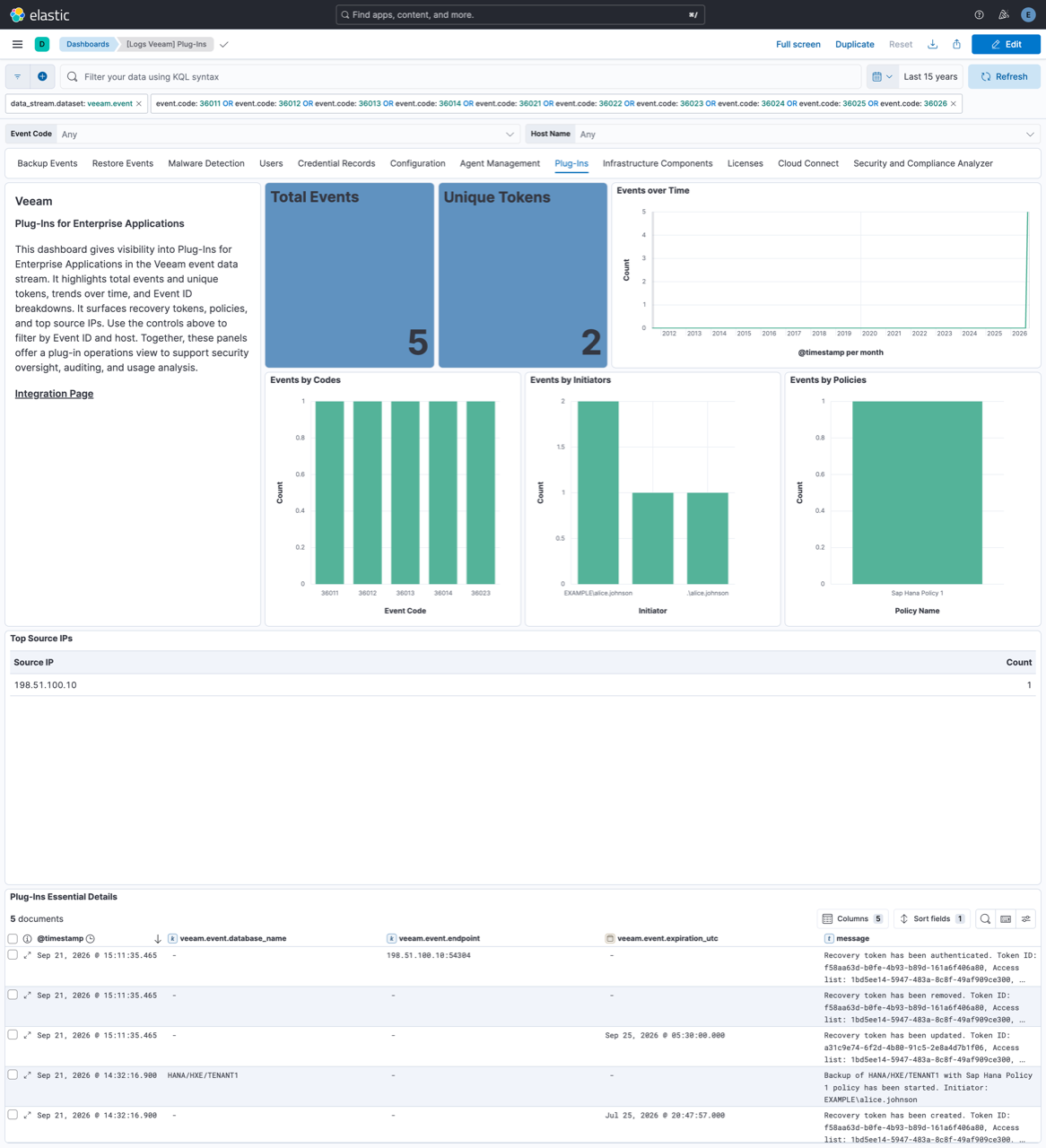This screenshot has height=1148, width=1046.
Task: Open the Integration Page link
Action: 54,394
